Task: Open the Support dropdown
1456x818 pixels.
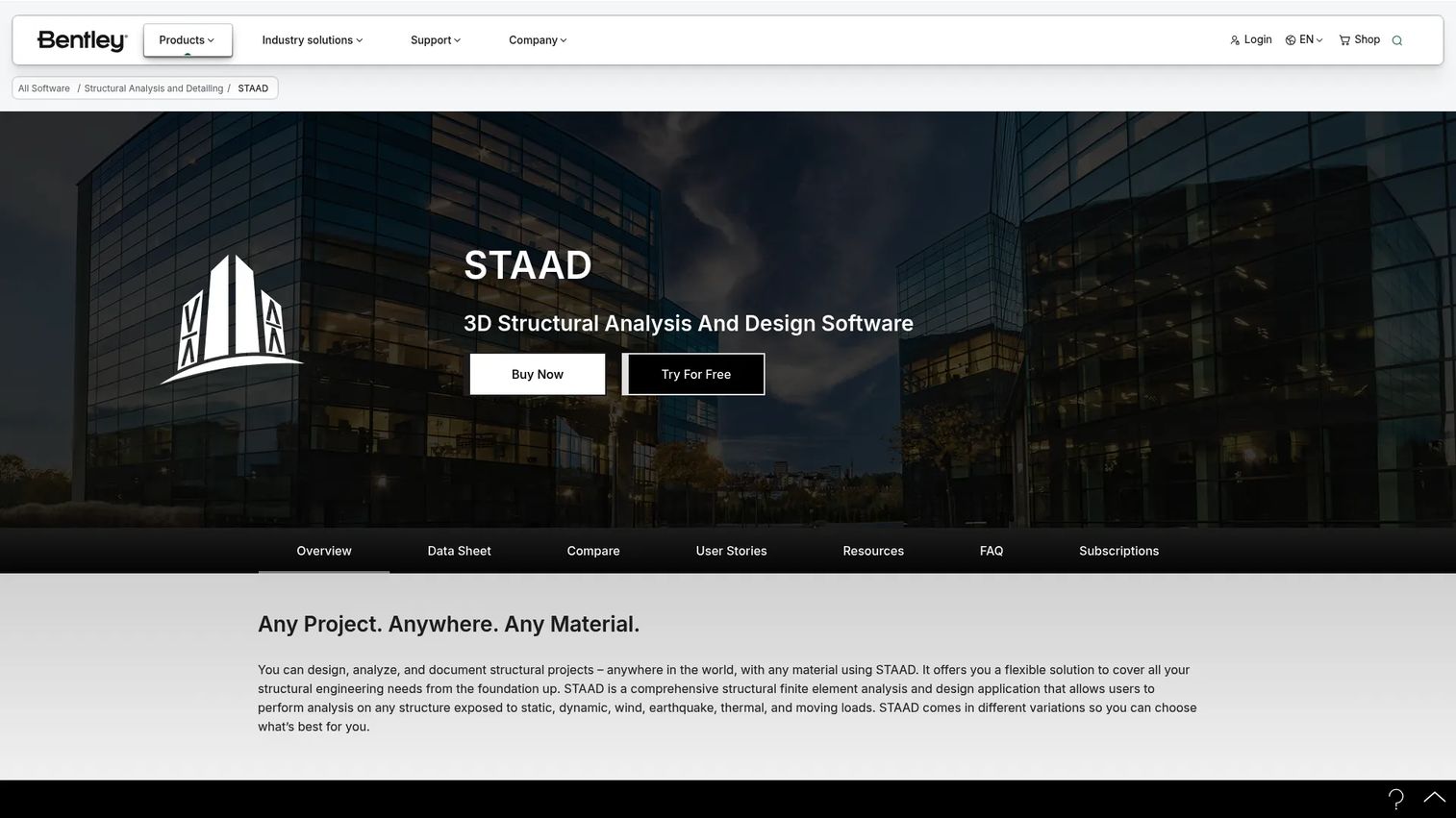Action: (x=436, y=40)
